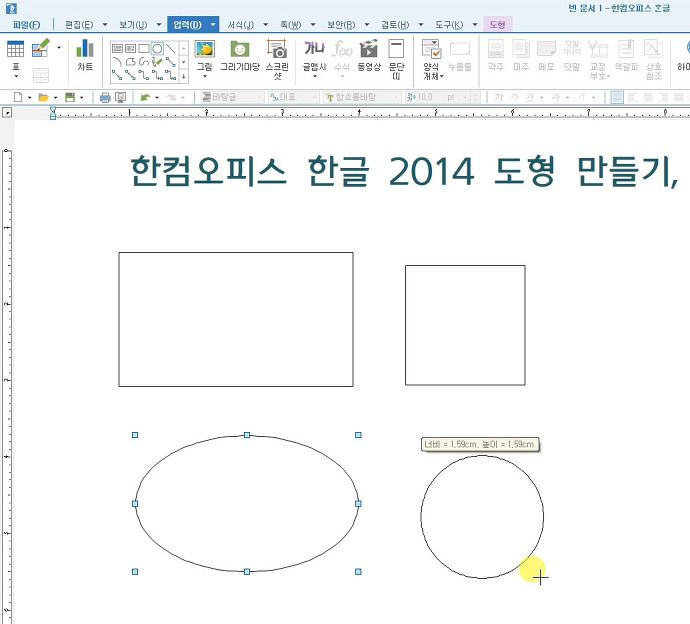
Task: Open the dropdown beside the open folder icon
Action: [55, 98]
